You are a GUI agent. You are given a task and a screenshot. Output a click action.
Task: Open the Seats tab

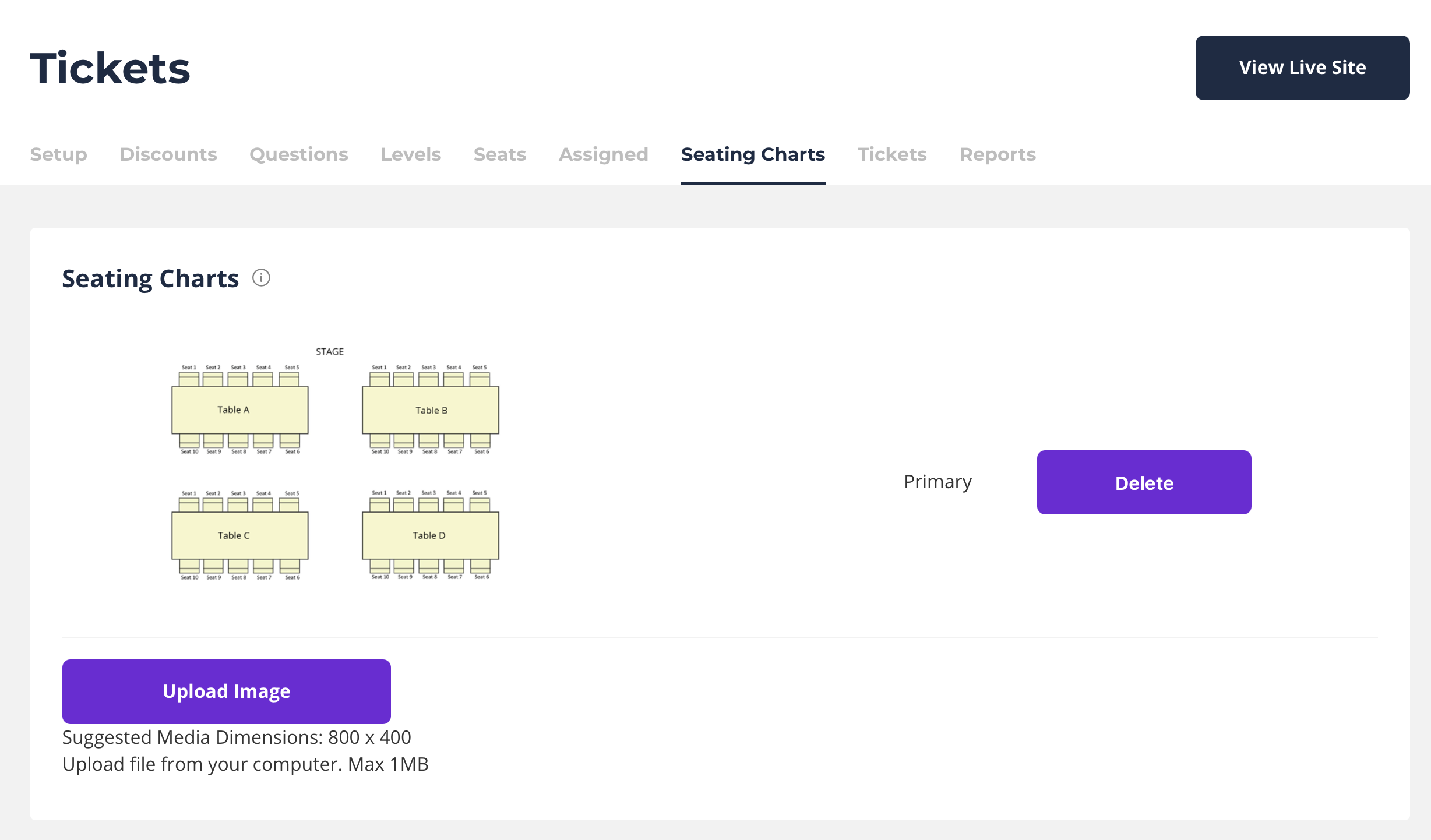(500, 154)
